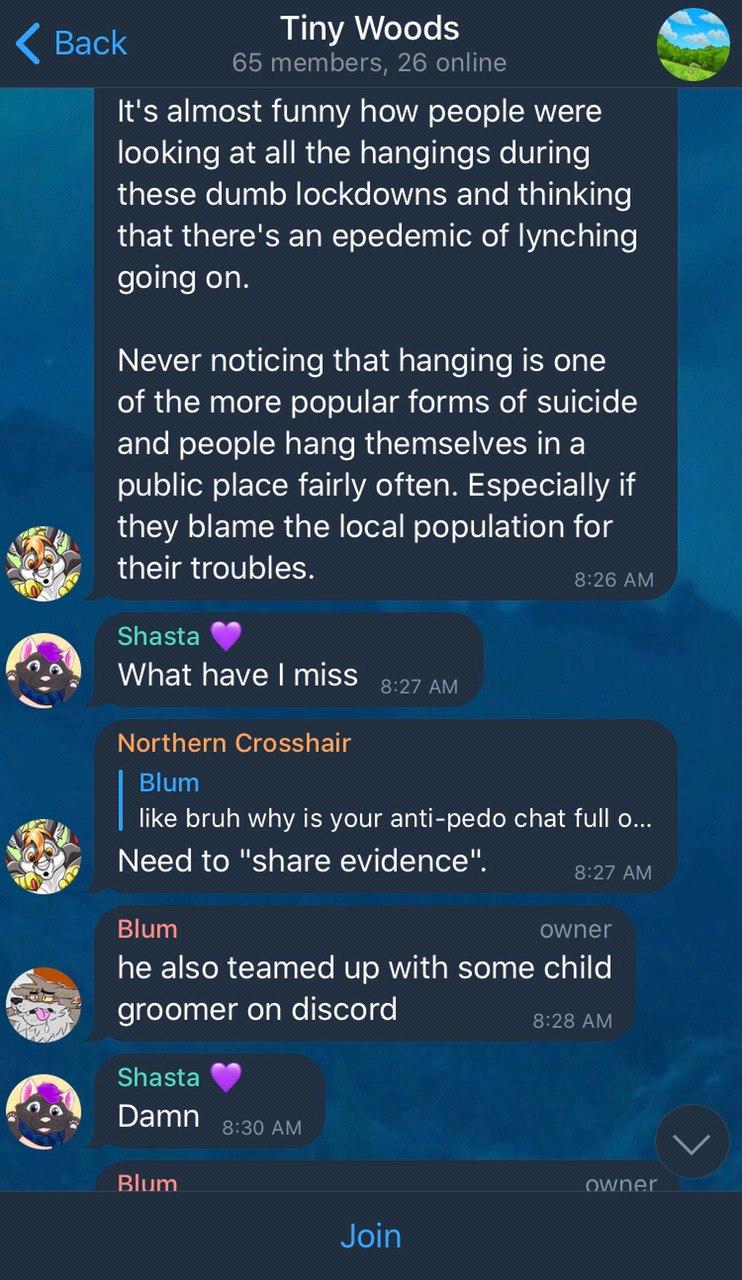Join the Tiny Woods group
742x1280 pixels.
[371, 1236]
